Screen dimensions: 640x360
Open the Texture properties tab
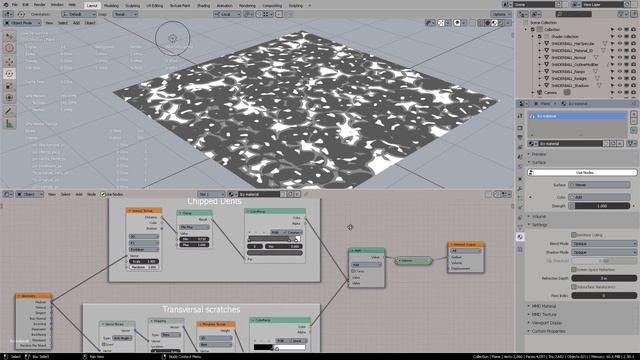coord(520,249)
